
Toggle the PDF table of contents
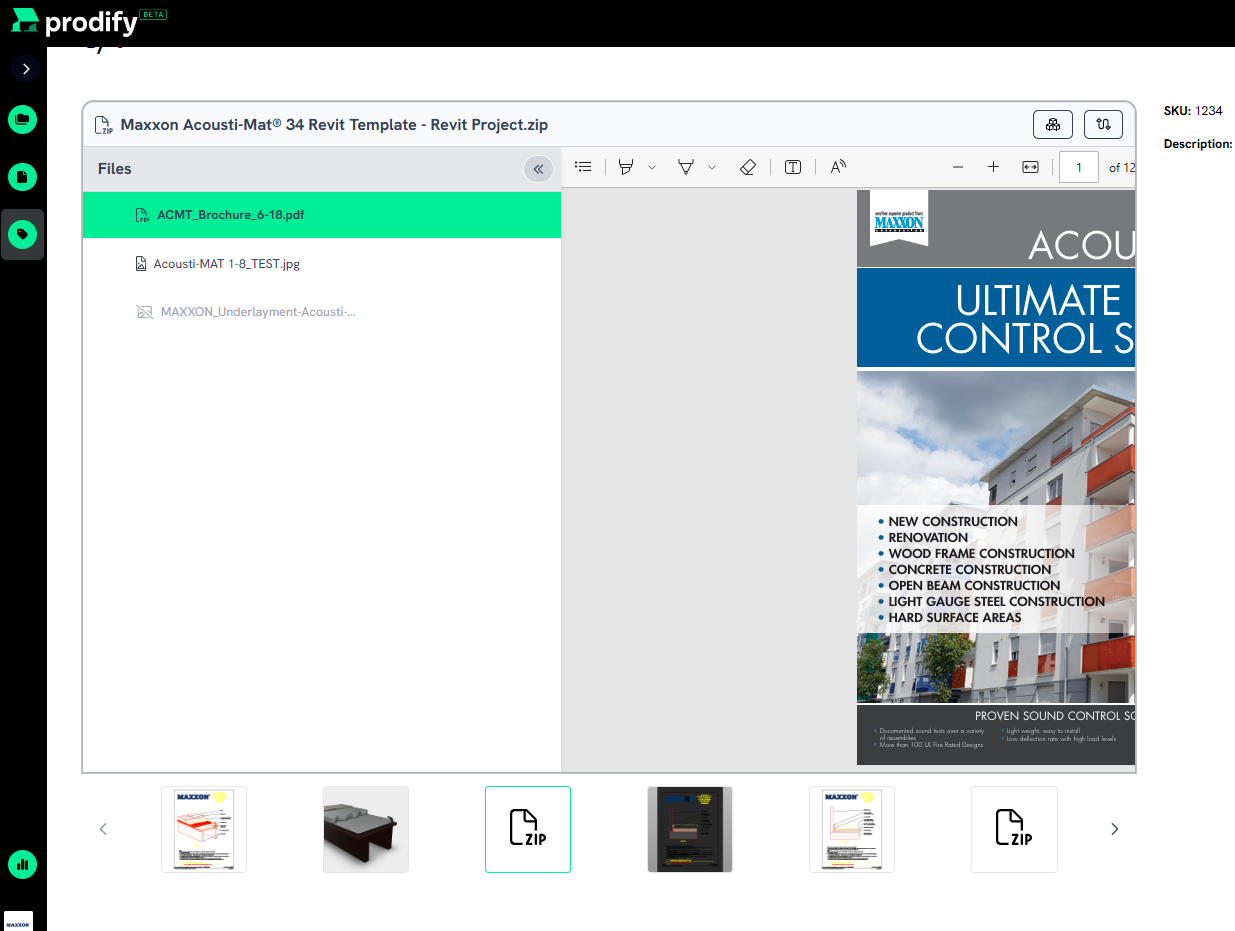click(584, 167)
